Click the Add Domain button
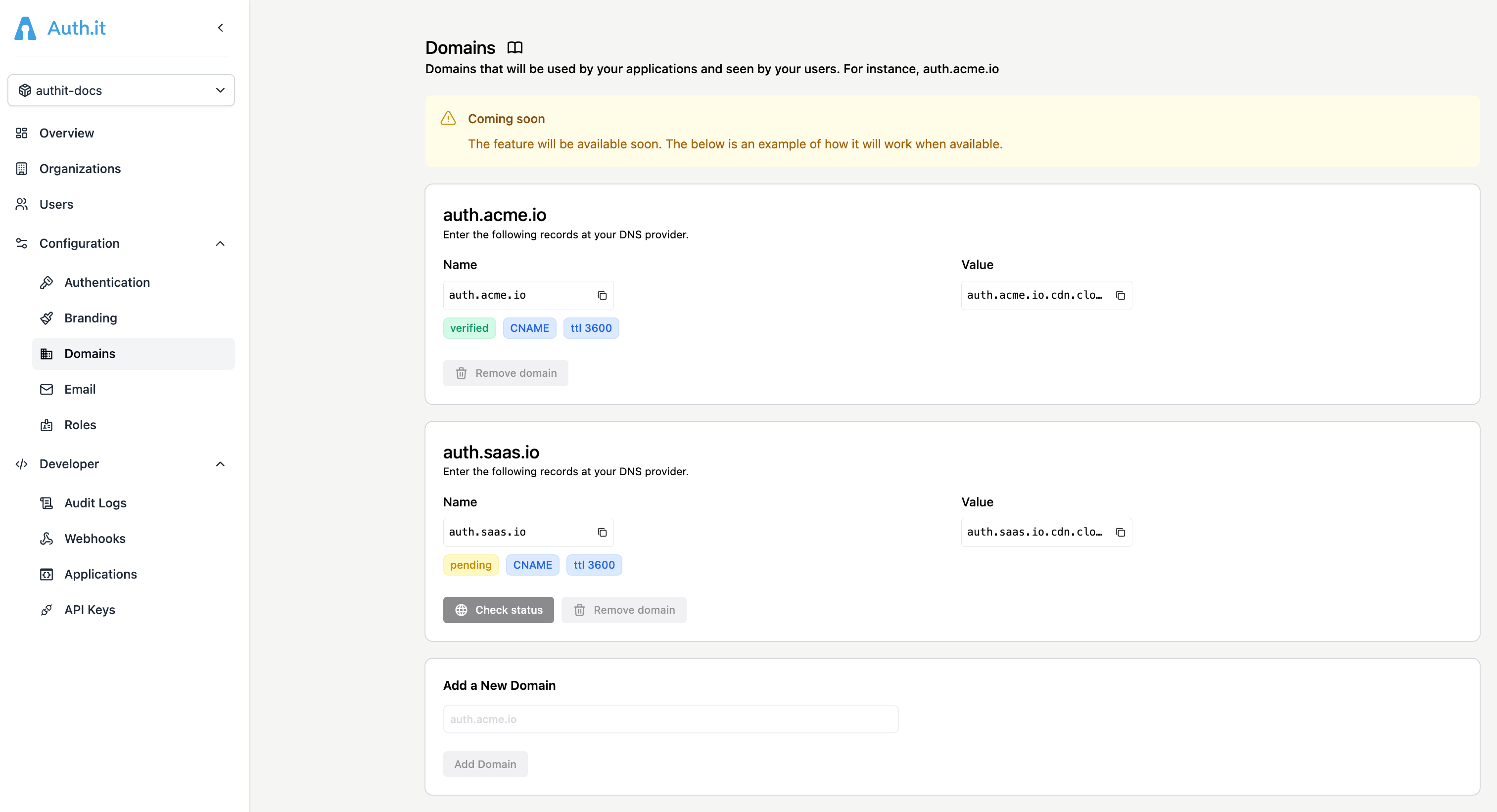 pos(485,764)
